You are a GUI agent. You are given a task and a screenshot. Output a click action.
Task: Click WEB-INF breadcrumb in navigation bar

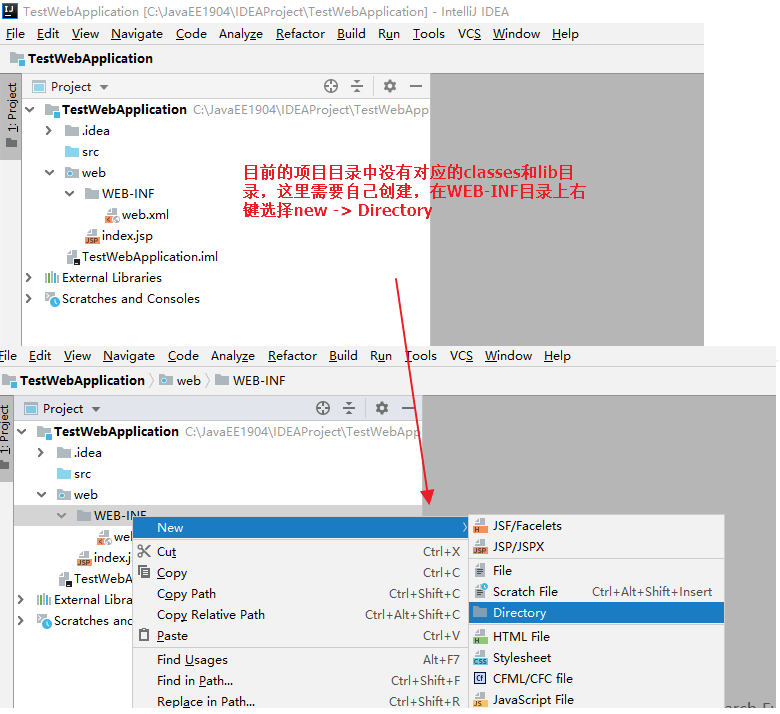click(x=251, y=381)
